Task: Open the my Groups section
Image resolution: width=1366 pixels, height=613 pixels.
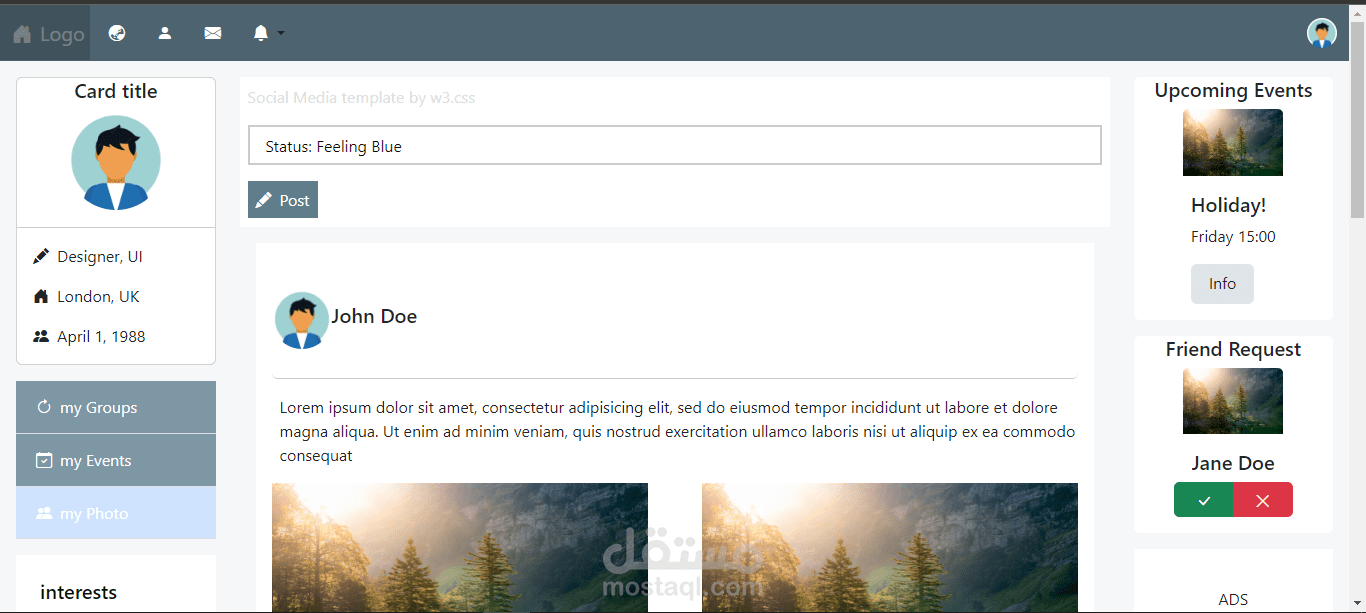Action: 116,407
